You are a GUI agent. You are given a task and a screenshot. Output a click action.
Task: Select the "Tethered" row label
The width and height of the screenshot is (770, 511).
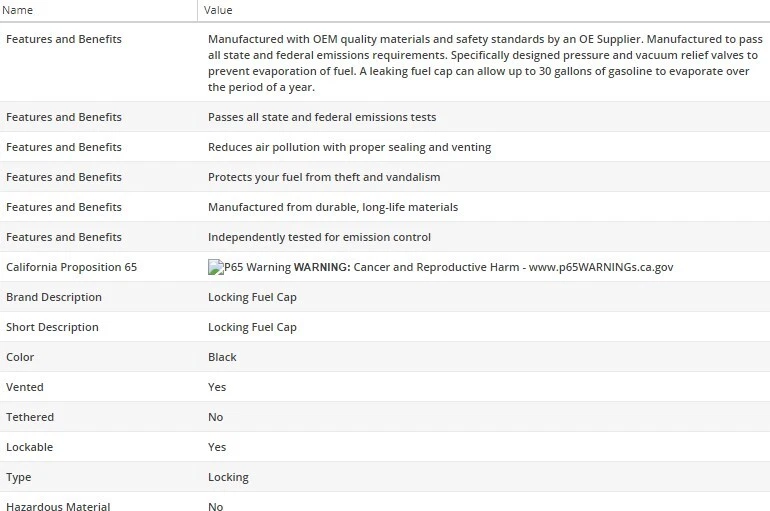pos(30,417)
